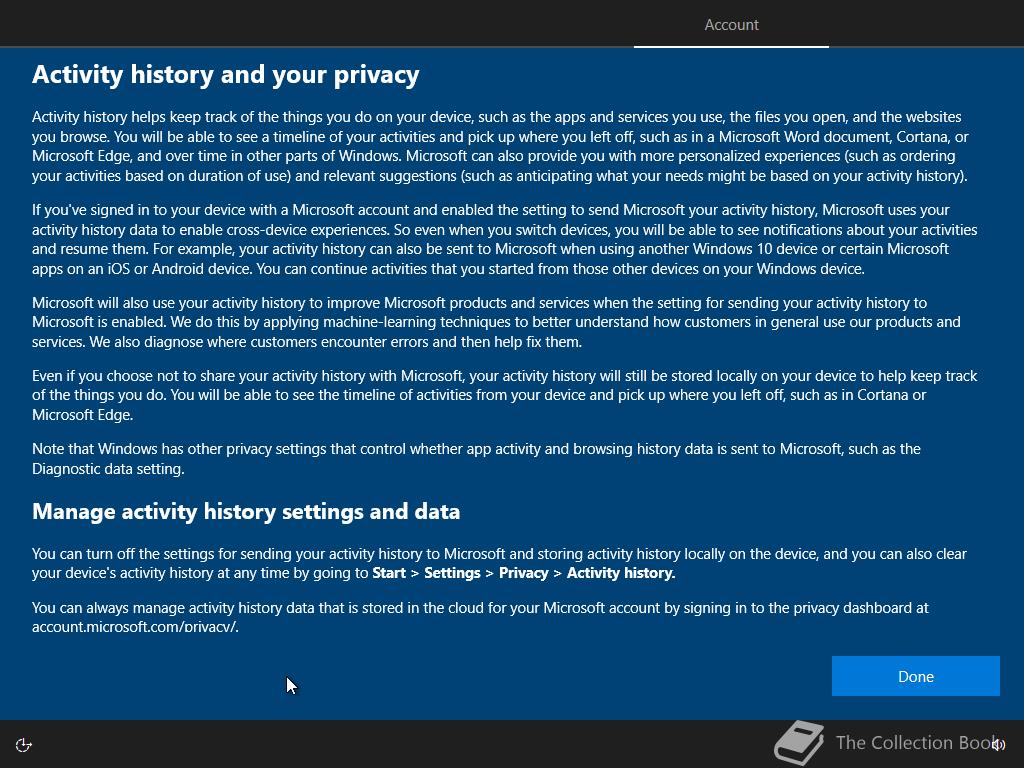The width and height of the screenshot is (1024, 768).
Task: Click the sentence starting "Note that Windows has other"
Action: pos(477,458)
